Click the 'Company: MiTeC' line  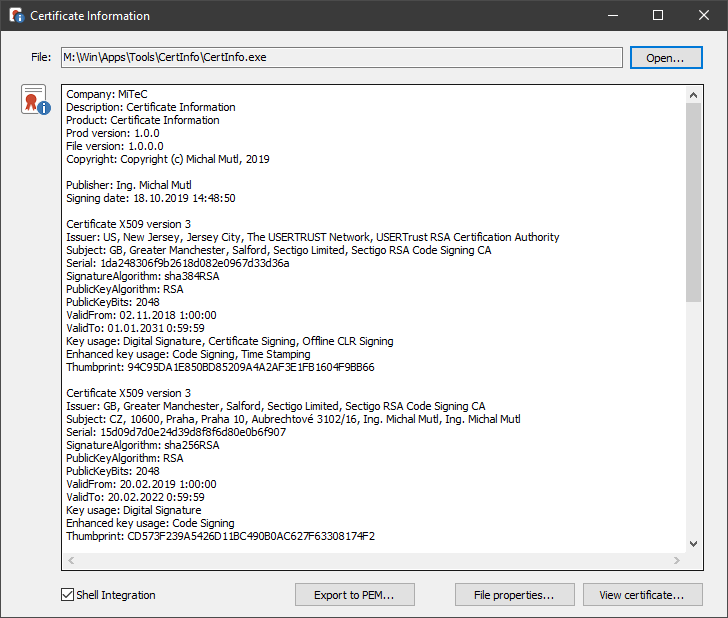point(107,94)
